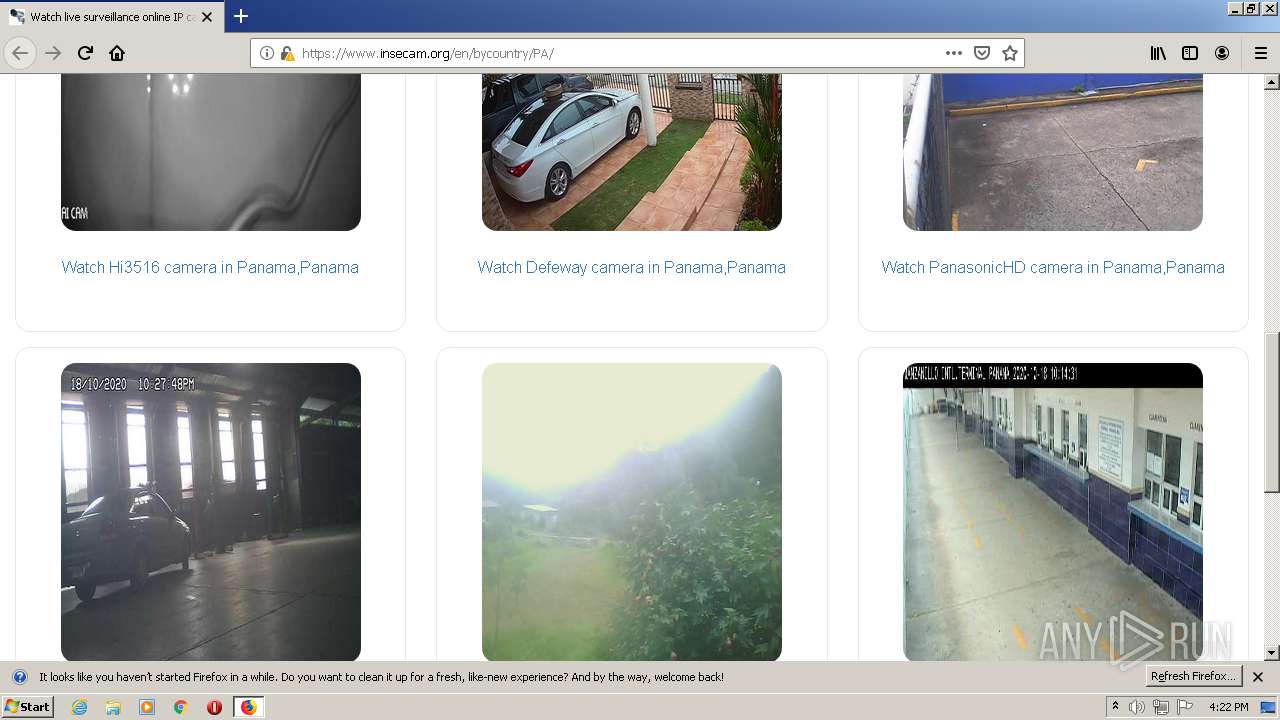Launch Chrome from the taskbar
The width and height of the screenshot is (1280, 720).
(x=181, y=707)
